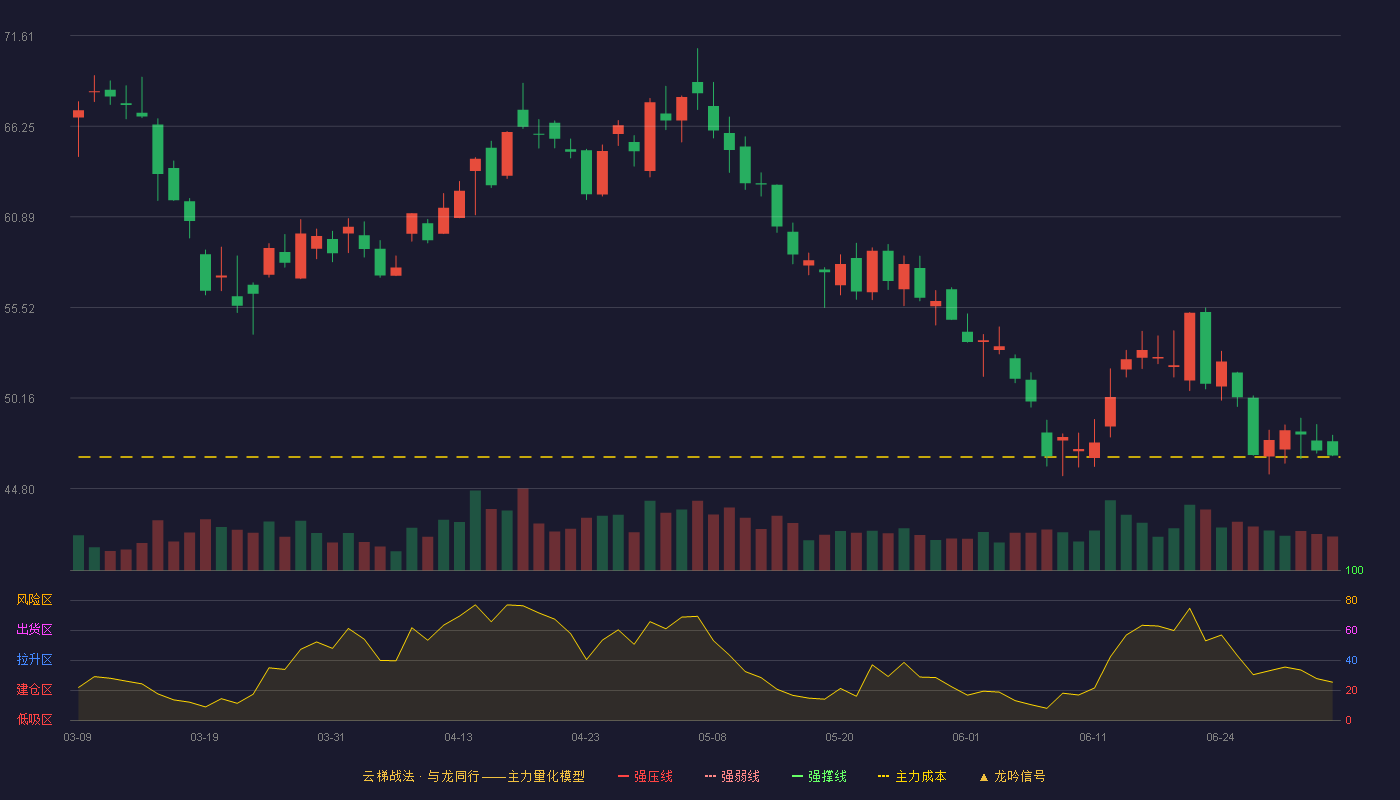1400x800 pixels.
Task: Click the 71.61 price axis label
Action: 19,37
